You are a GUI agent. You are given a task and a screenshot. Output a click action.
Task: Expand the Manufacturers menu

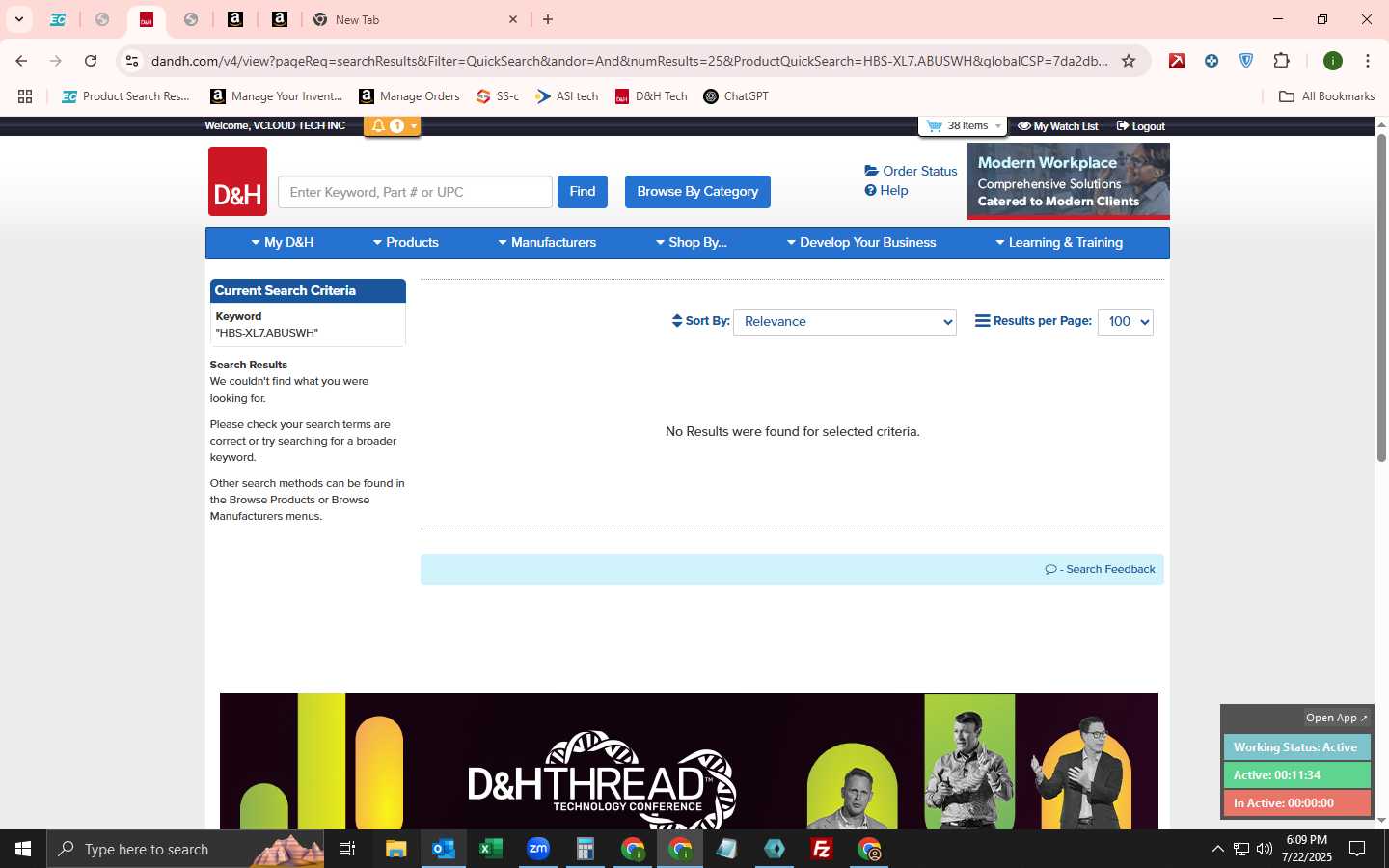[x=547, y=243]
